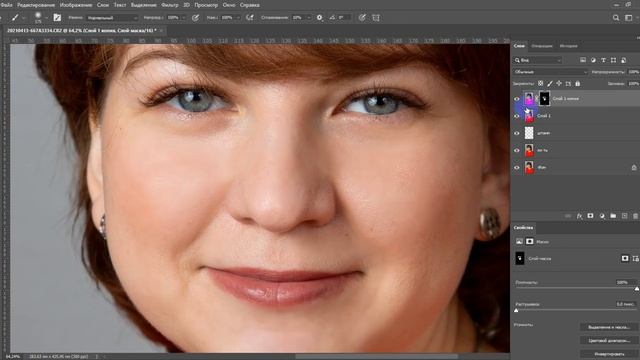Hide the top layer copy with mask
640x360 pixels.
[x=517, y=99]
